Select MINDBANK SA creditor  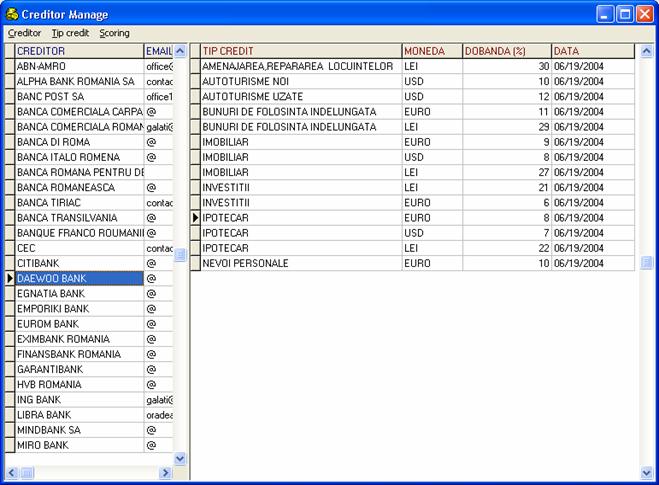click(x=79, y=430)
